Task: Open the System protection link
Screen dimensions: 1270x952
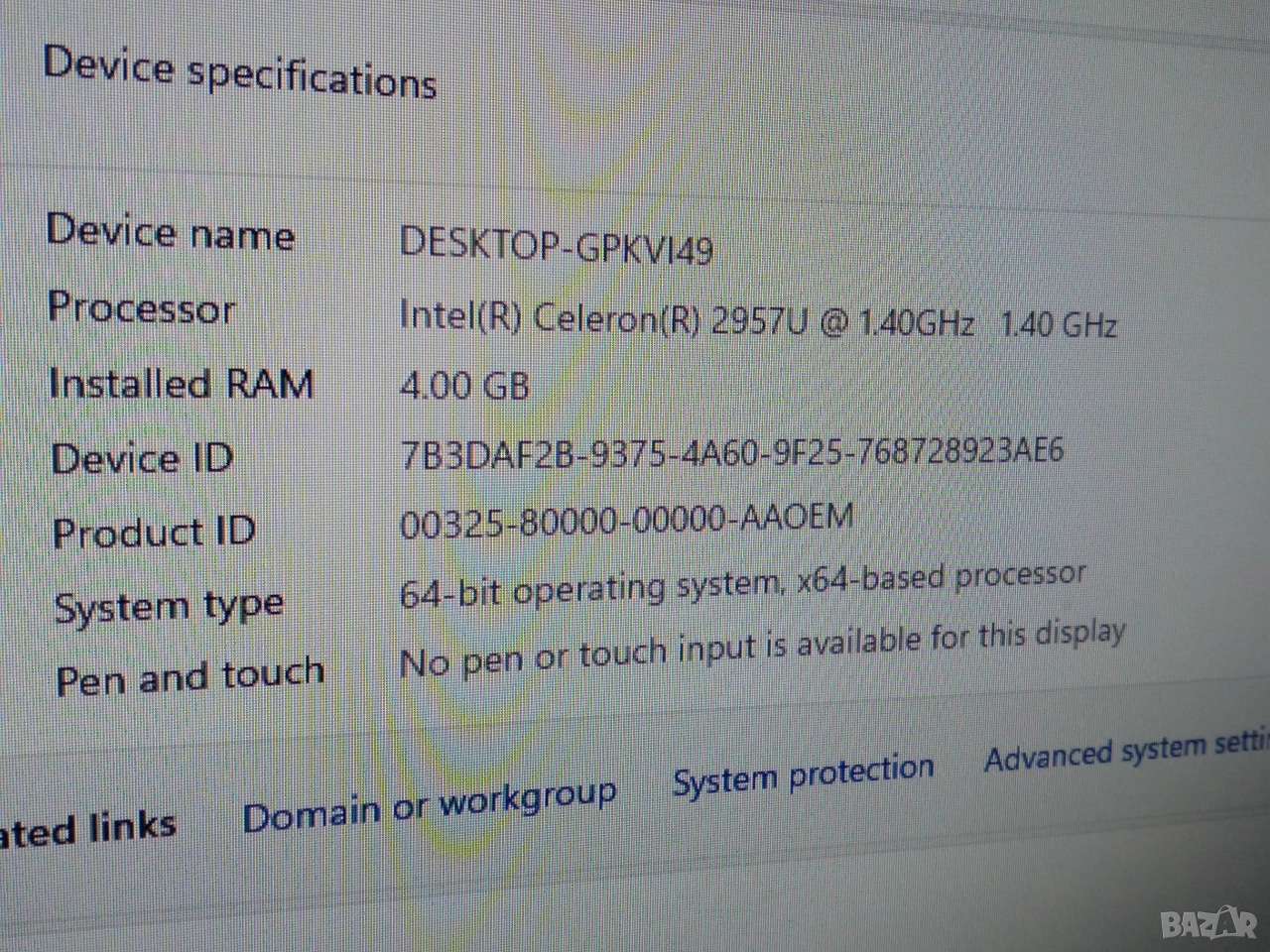Action: coord(803,775)
